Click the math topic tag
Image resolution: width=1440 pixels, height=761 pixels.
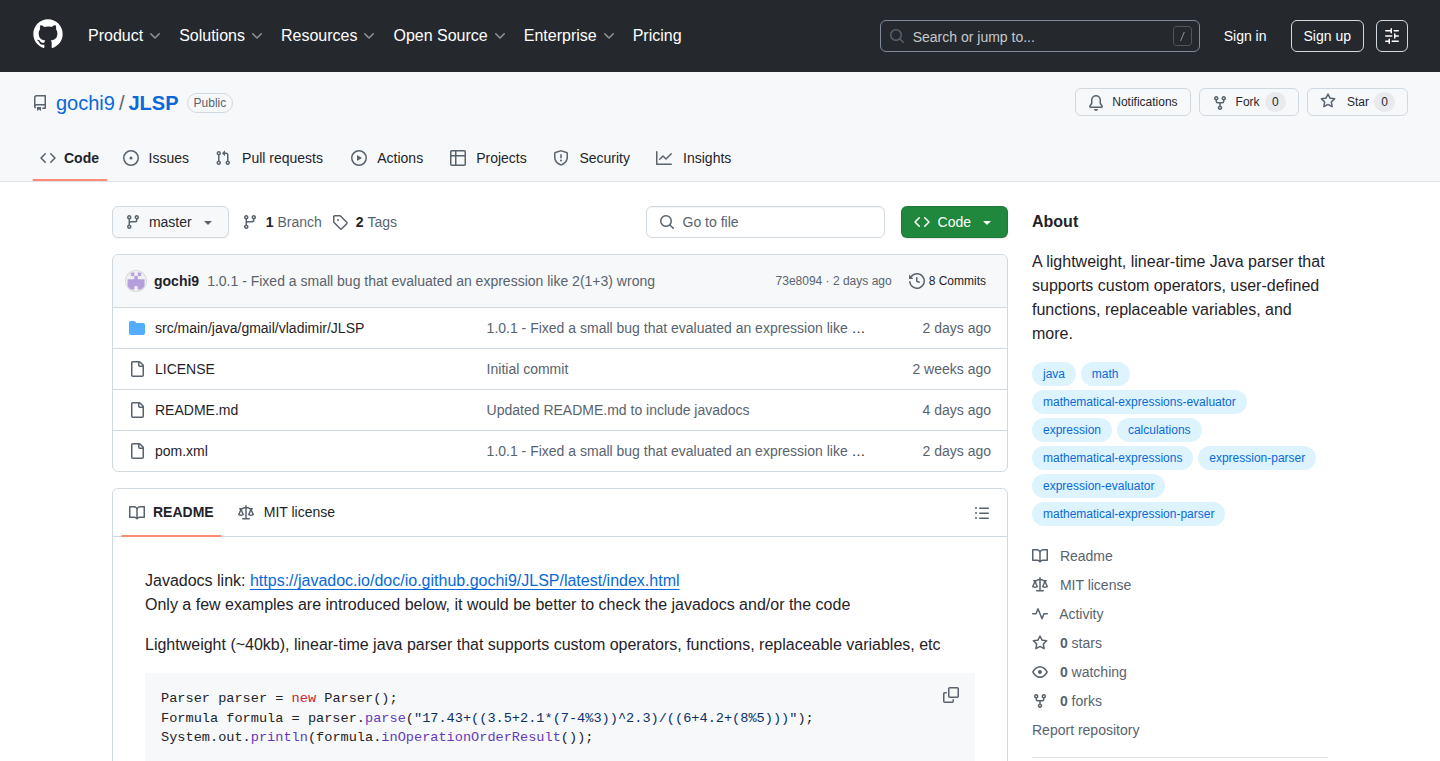pyautogui.click(x=1105, y=374)
